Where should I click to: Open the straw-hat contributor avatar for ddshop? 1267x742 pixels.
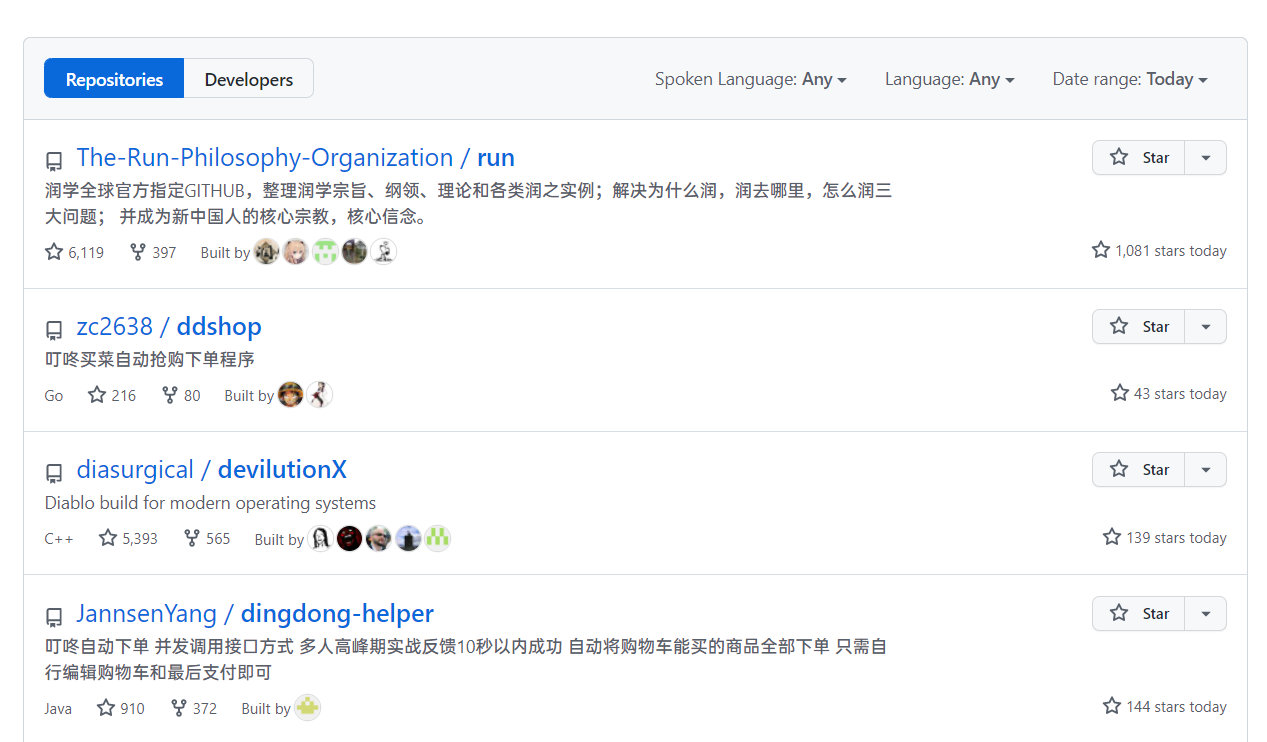tap(290, 395)
